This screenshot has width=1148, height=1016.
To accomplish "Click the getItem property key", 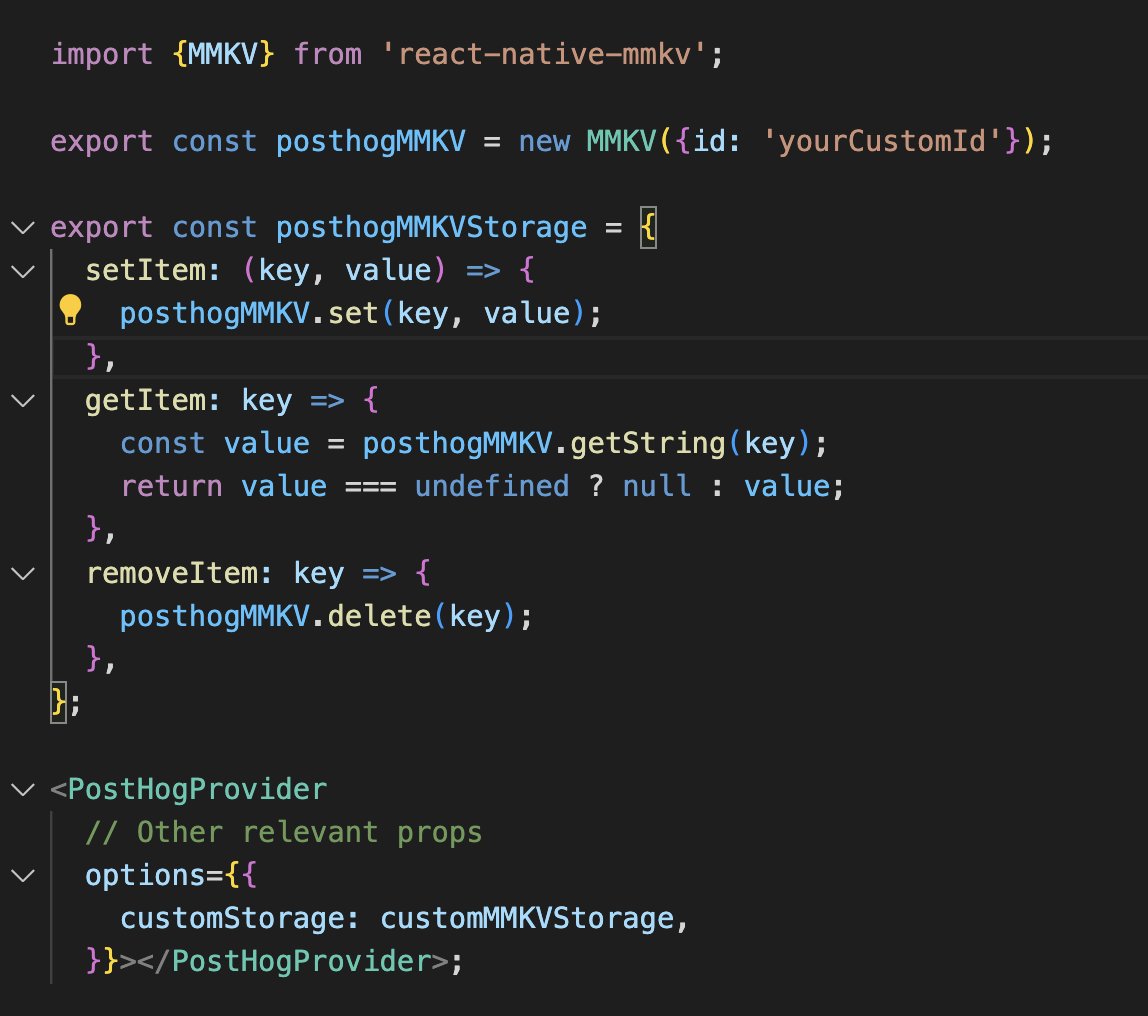I will tap(146, 400).
